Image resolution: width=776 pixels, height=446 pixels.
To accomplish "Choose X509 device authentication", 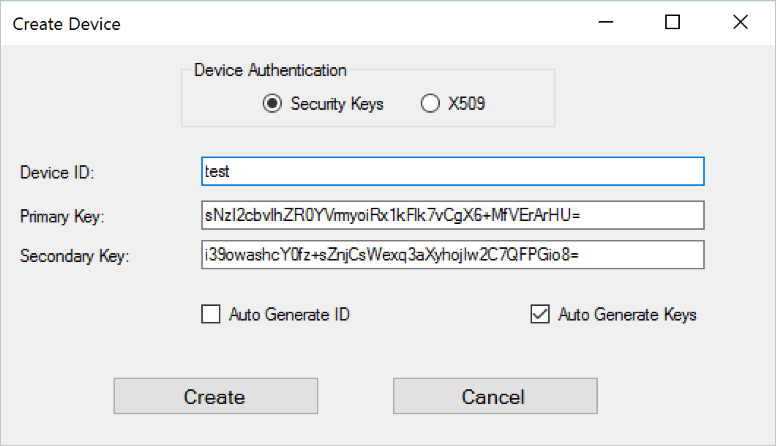I will coord(431,103).
